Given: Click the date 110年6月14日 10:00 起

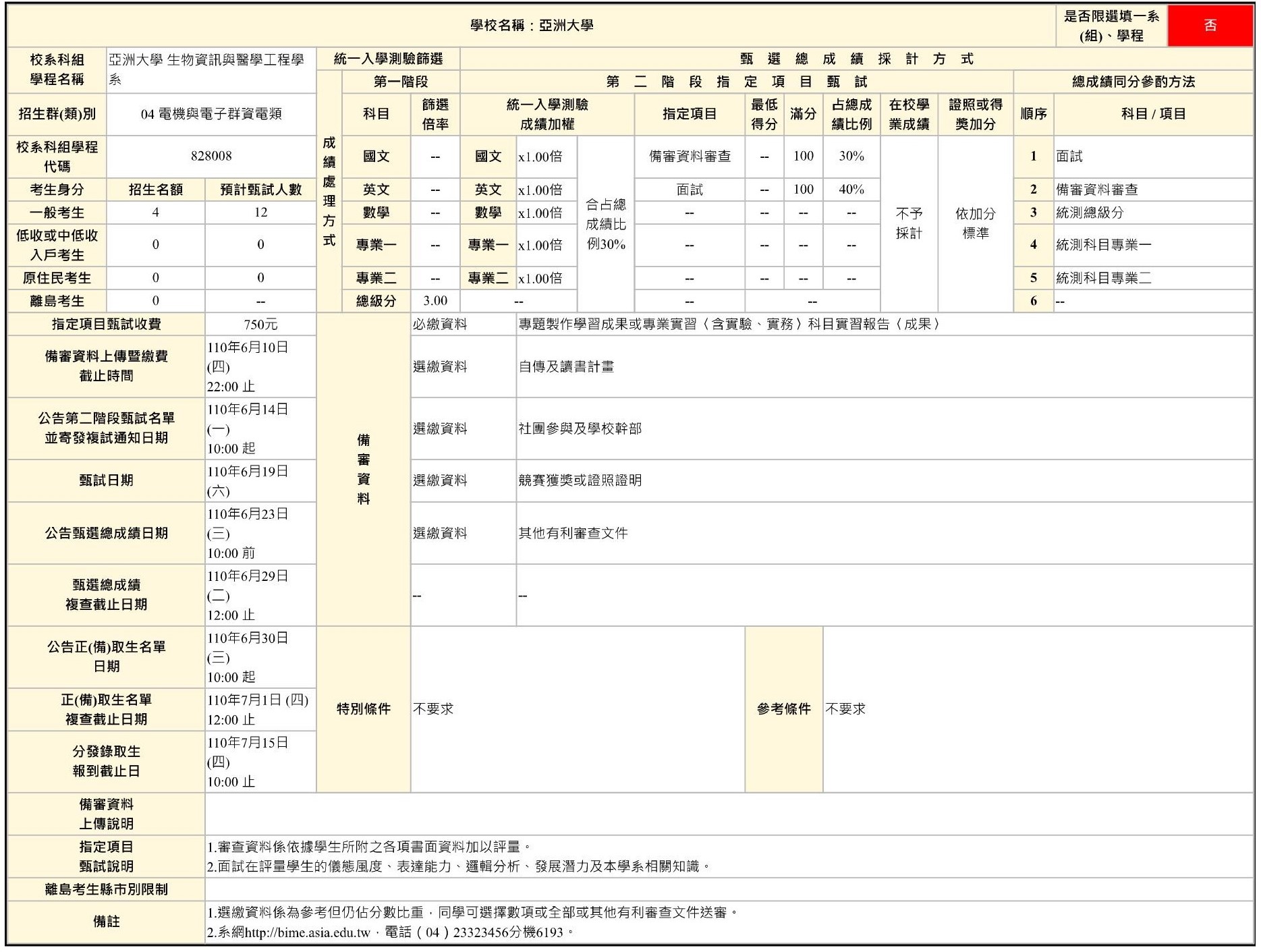Looking at the screenshot, I should (x=248, y=429).
